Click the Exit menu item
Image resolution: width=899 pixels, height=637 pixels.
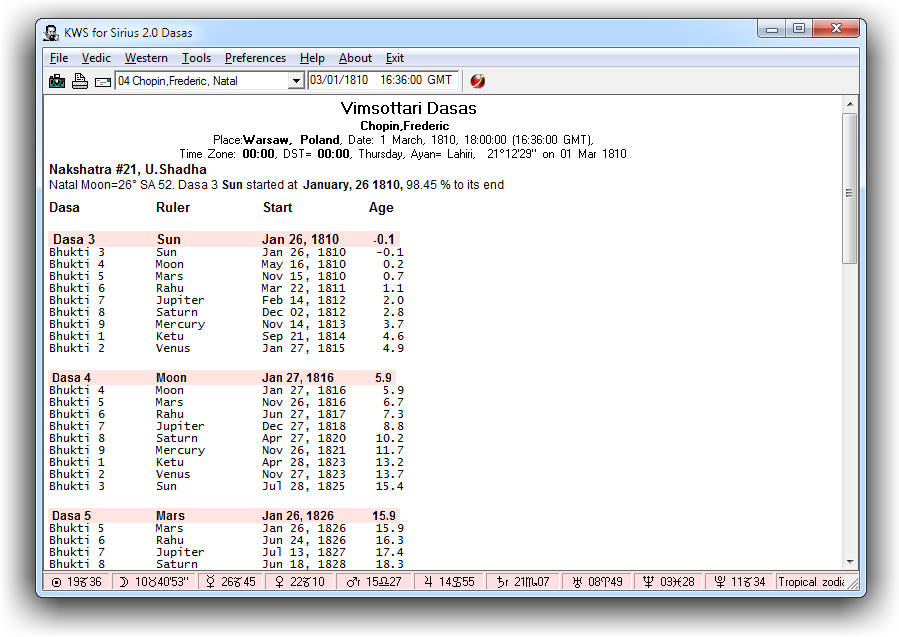pyautogui.click(x=395, y=58)
